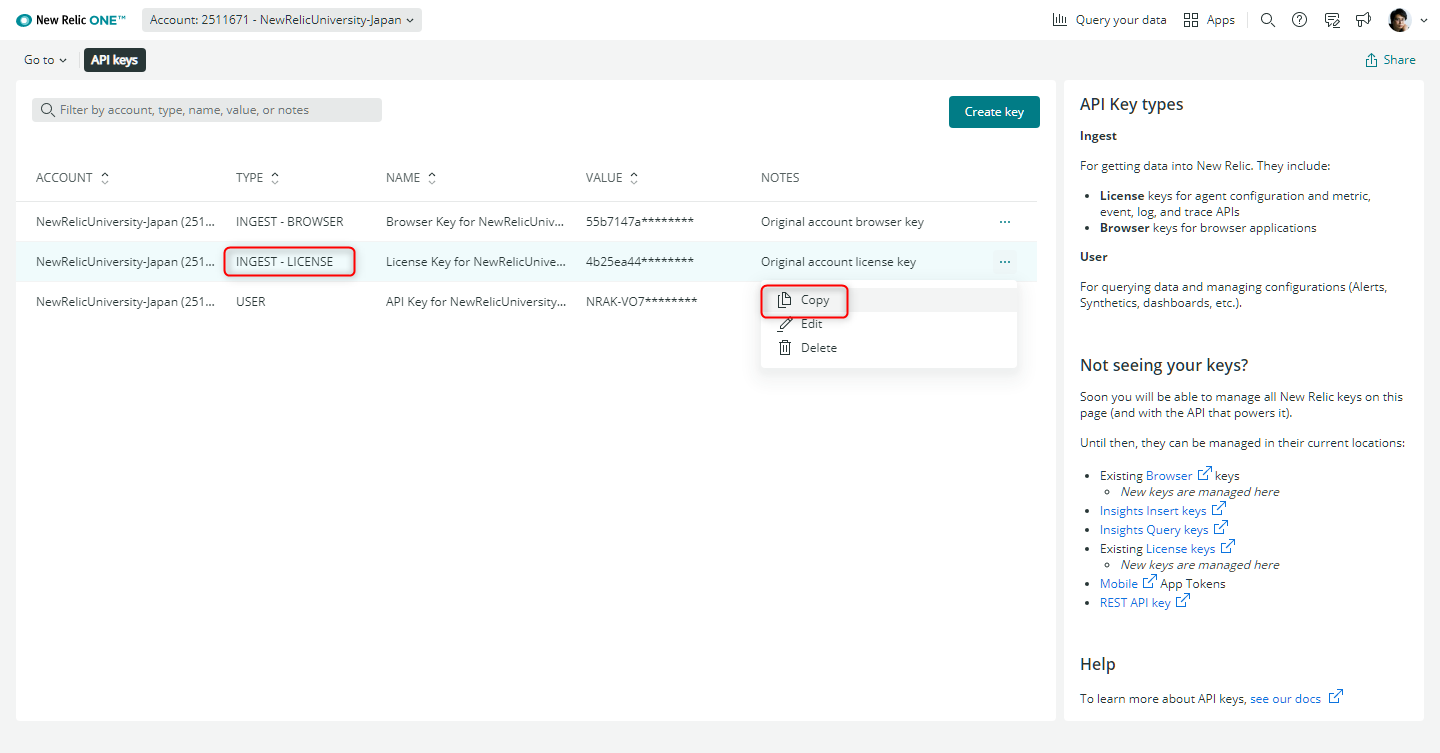The width and height of the screenshot is (1440, 753).
Task: Click 'Original account browser key' note
Action: [842, 222]
